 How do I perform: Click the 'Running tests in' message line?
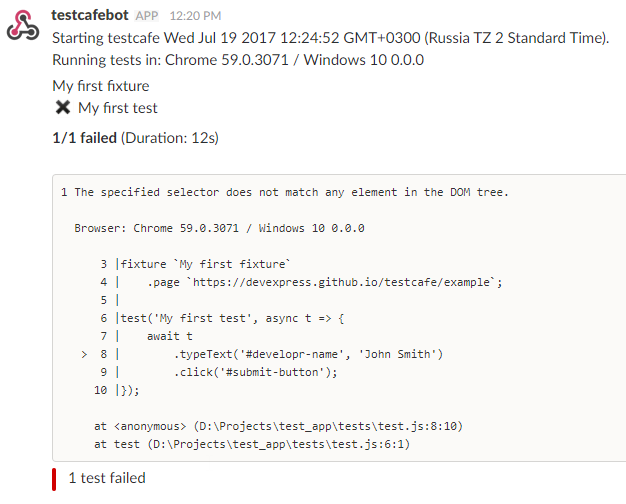point(238,60)
